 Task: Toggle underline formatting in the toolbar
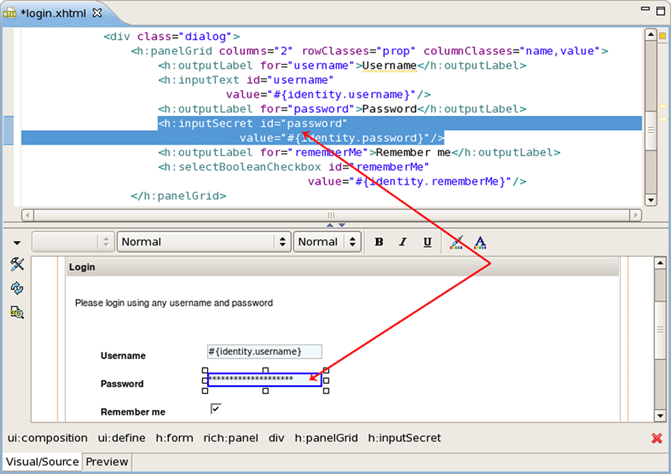click(x=427, y=242)
